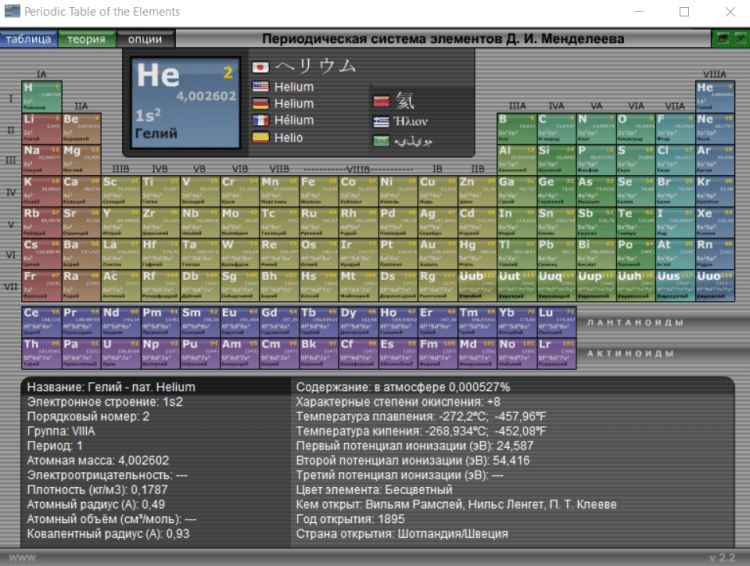Select the Beryllium (Be) element cell
Viewport: 750px width, 566px height.
81,128
